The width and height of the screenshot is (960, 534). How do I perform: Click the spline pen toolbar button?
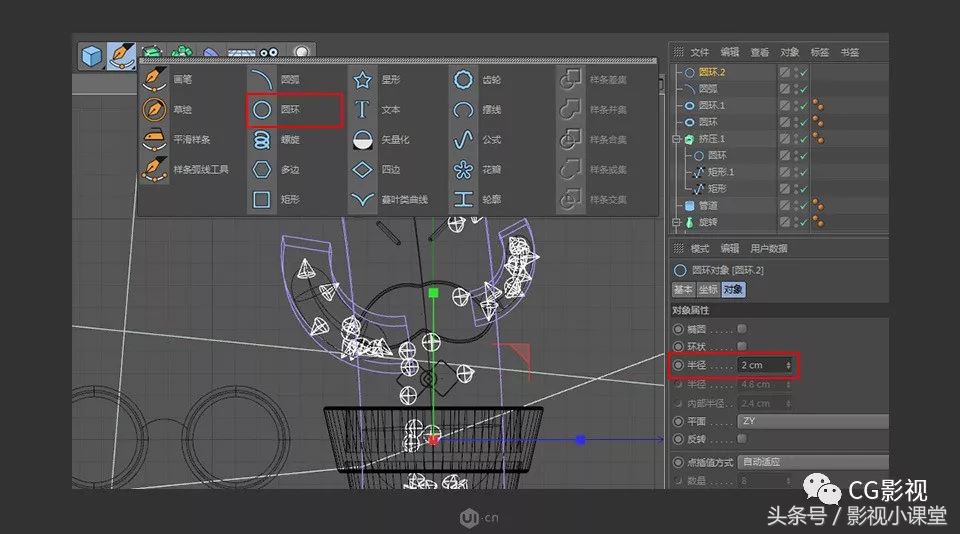click(x=121, y=56)
